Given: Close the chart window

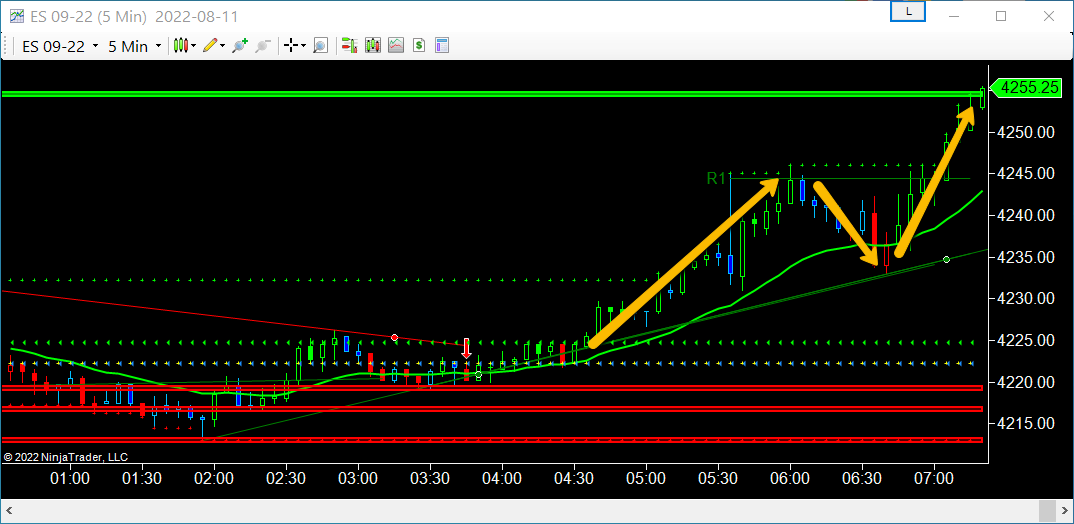Looking at the screenshot, I should point(1048,15).
